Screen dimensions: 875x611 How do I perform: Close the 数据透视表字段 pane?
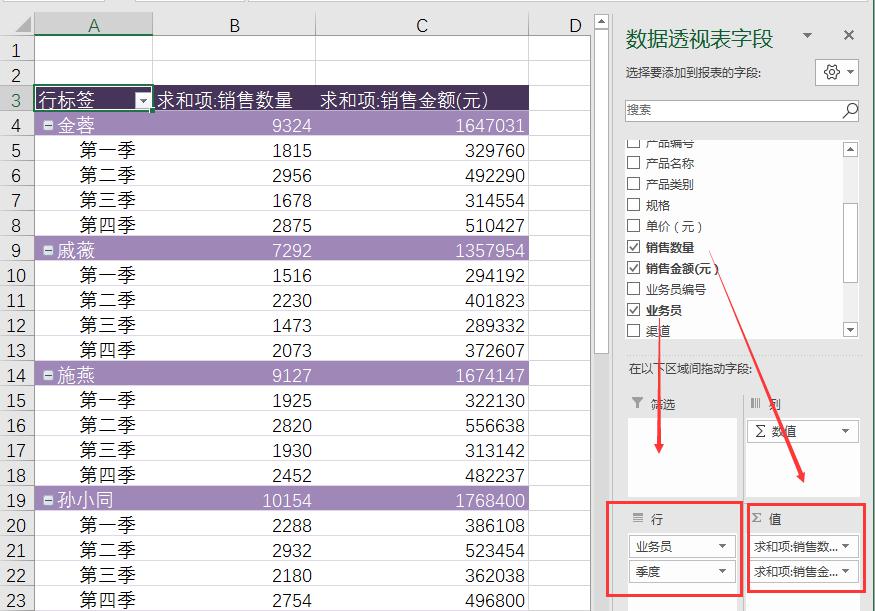point(849,35)
